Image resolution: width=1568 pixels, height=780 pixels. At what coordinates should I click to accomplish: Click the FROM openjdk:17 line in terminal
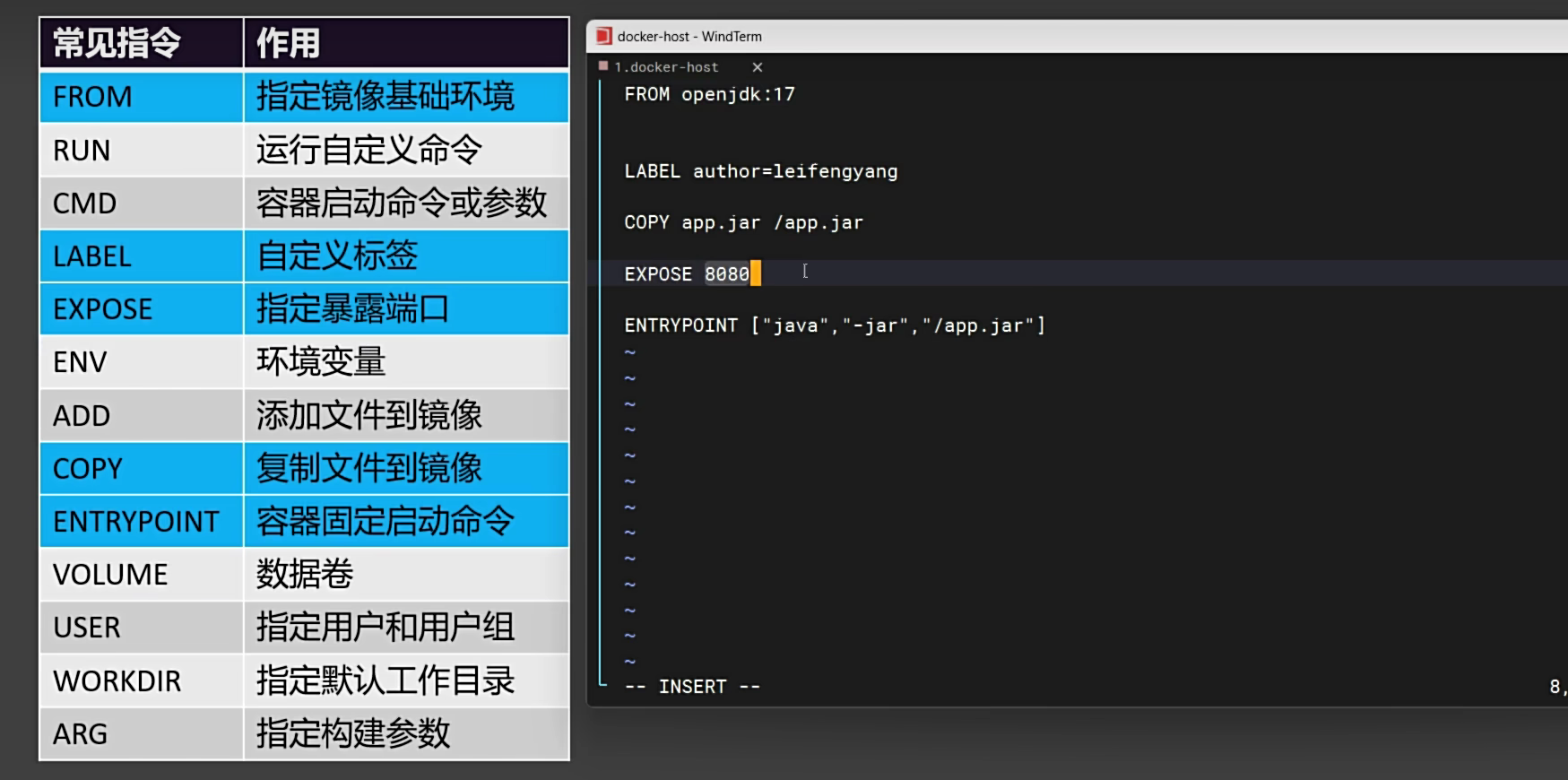(709, 94)
